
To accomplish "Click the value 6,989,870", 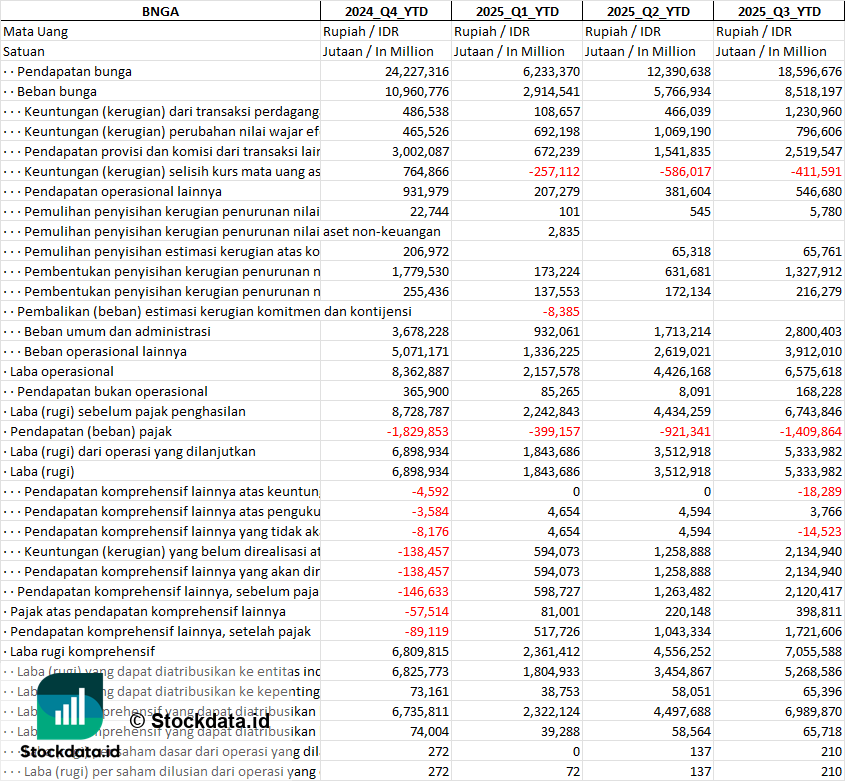I will tap(813, 711).
